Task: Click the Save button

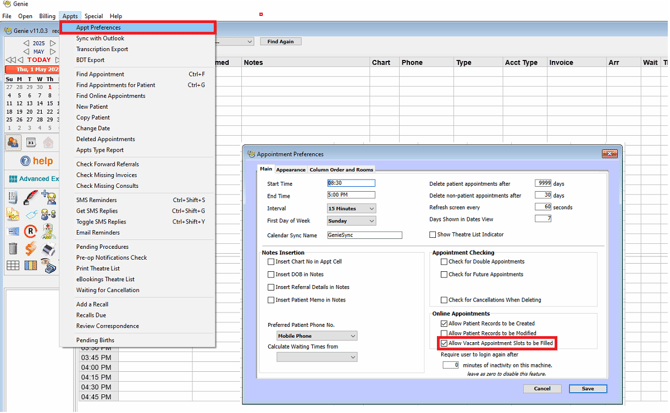Action: (587, 388)
